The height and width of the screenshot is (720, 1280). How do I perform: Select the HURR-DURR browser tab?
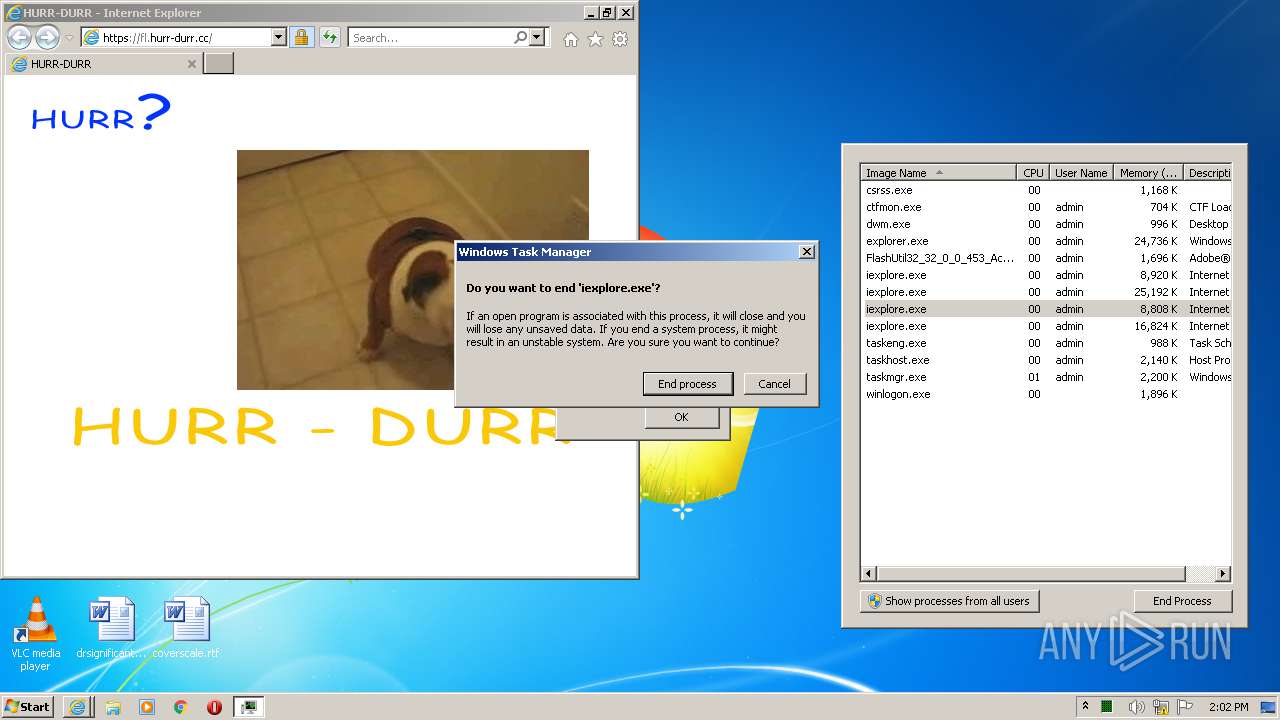tap(103, 64)
